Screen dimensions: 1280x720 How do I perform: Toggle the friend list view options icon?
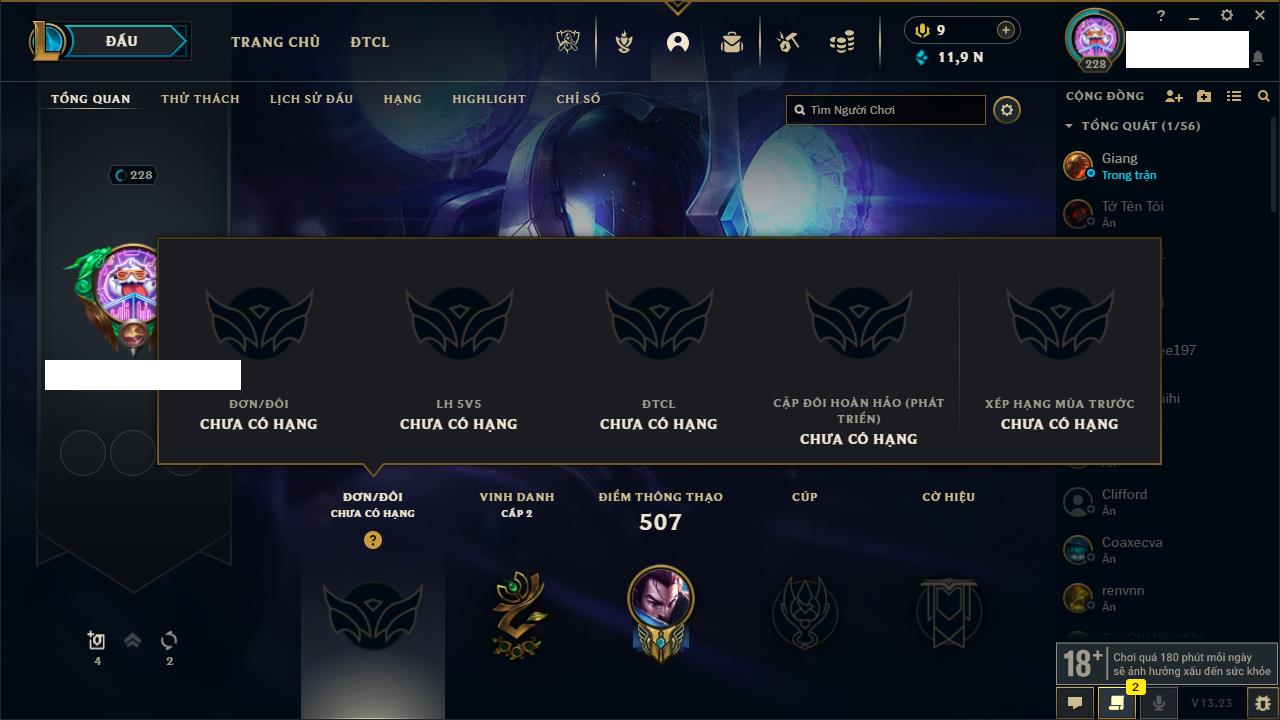1234,96
